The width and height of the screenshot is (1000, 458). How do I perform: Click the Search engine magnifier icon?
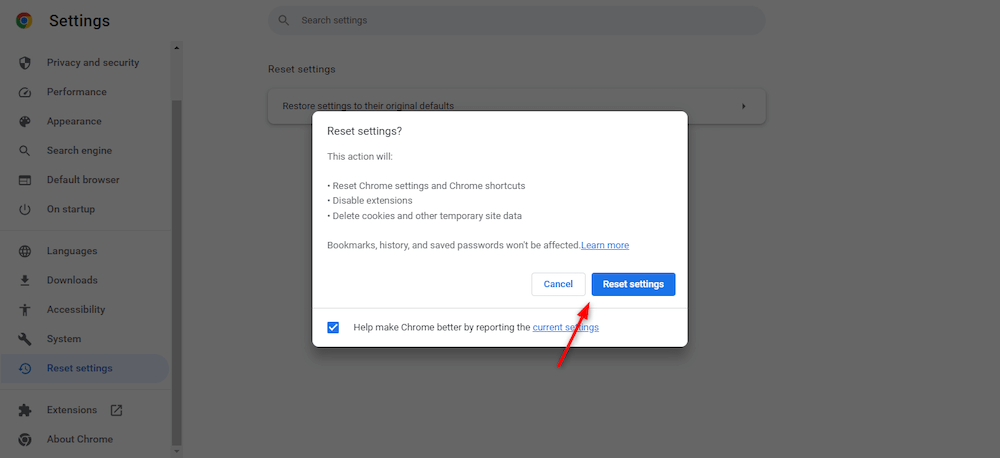(x=25, y=151)
